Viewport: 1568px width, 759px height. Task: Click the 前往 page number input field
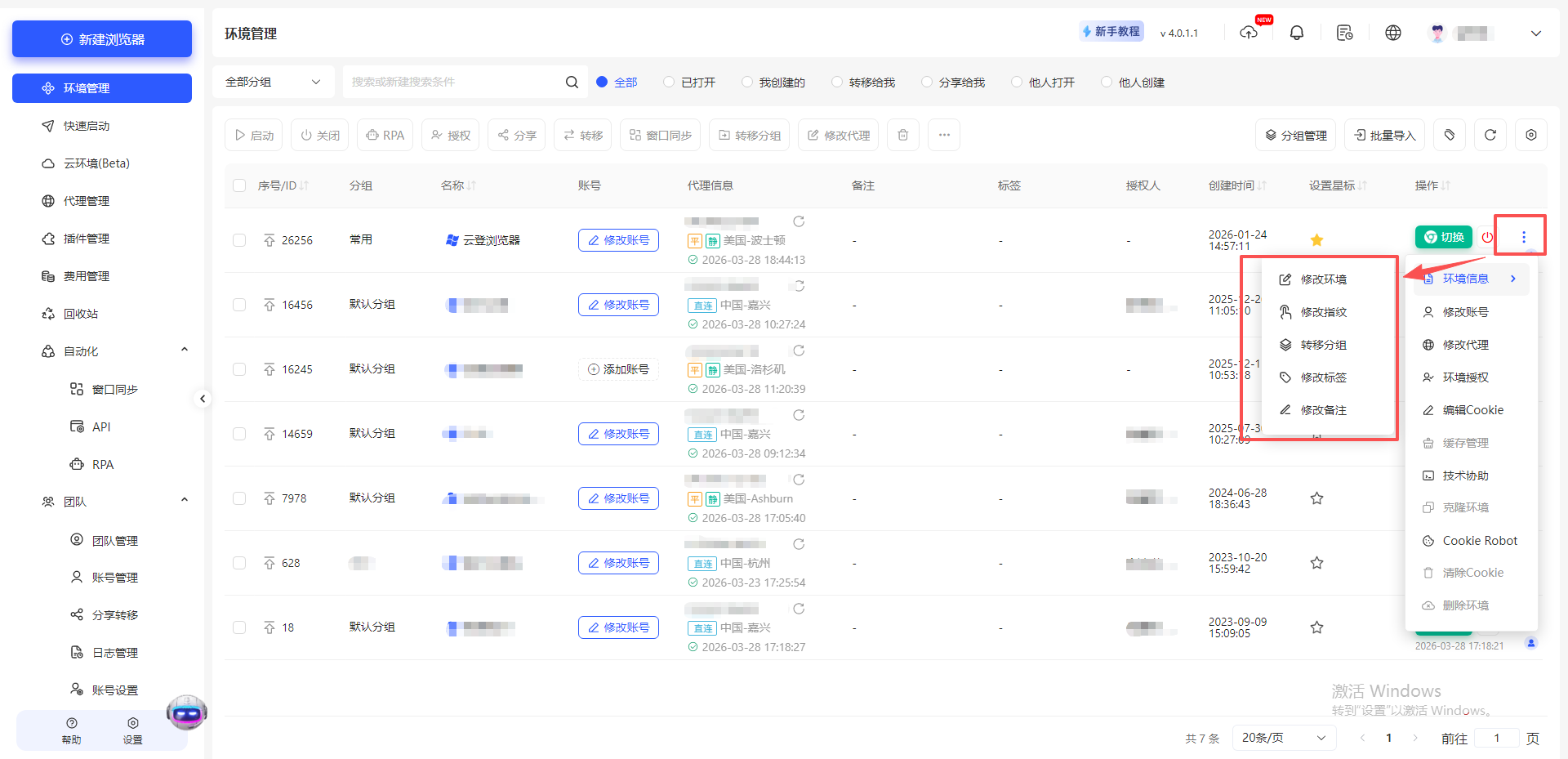[1497, 737]
